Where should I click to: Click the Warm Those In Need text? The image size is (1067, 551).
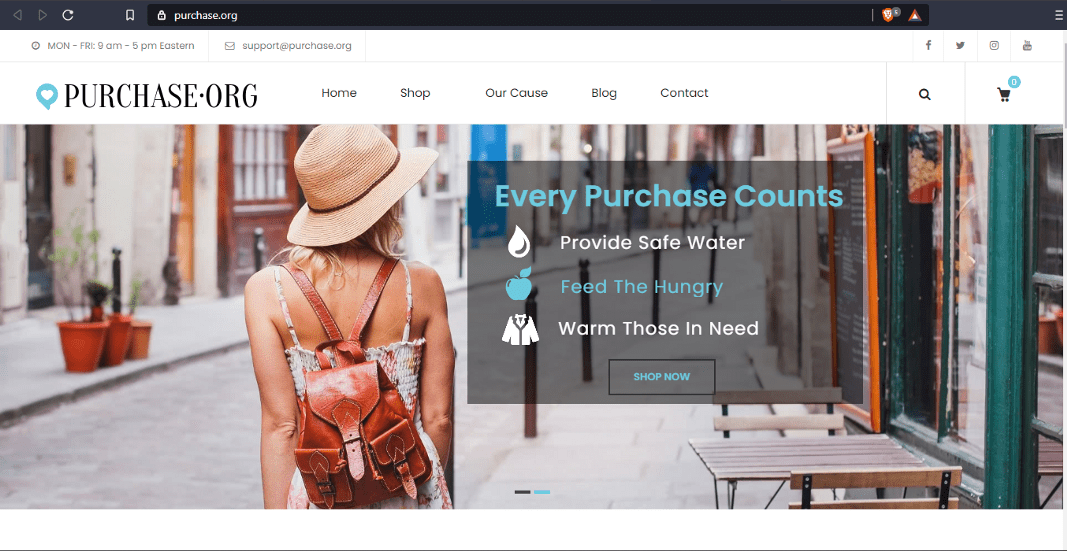coord(658,329)
